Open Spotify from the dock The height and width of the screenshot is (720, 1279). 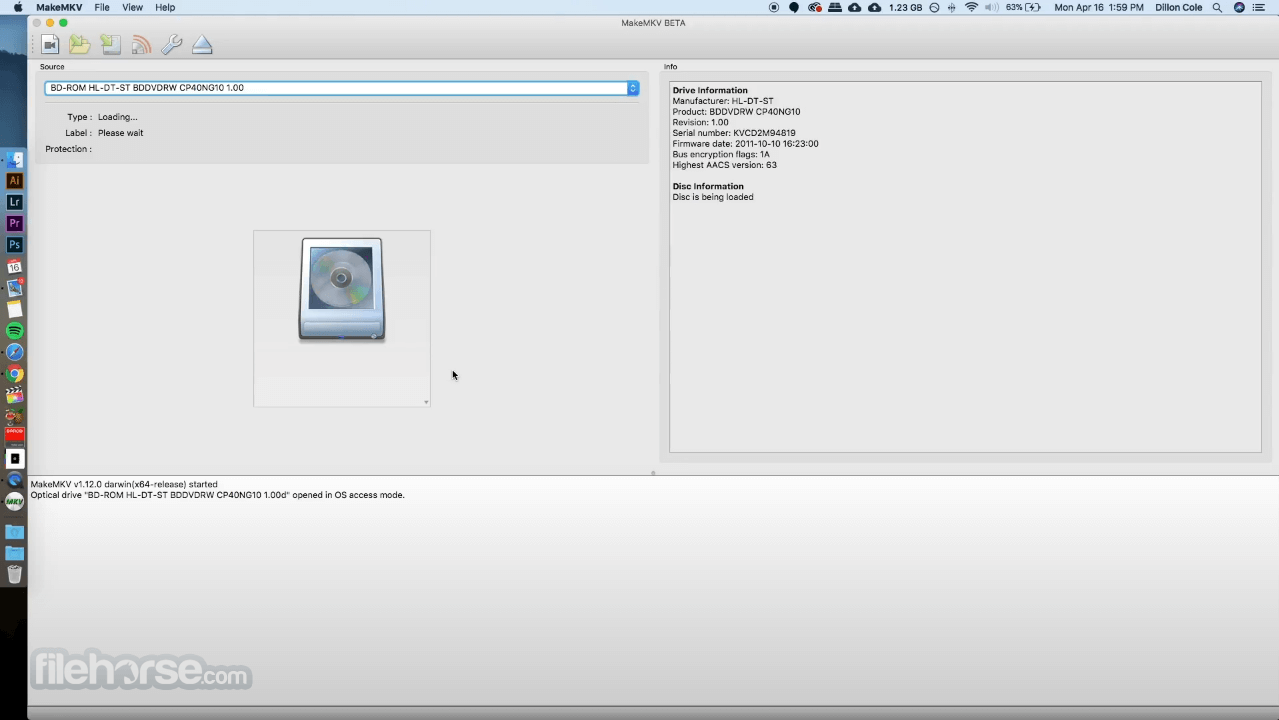(x=14, y=331)
